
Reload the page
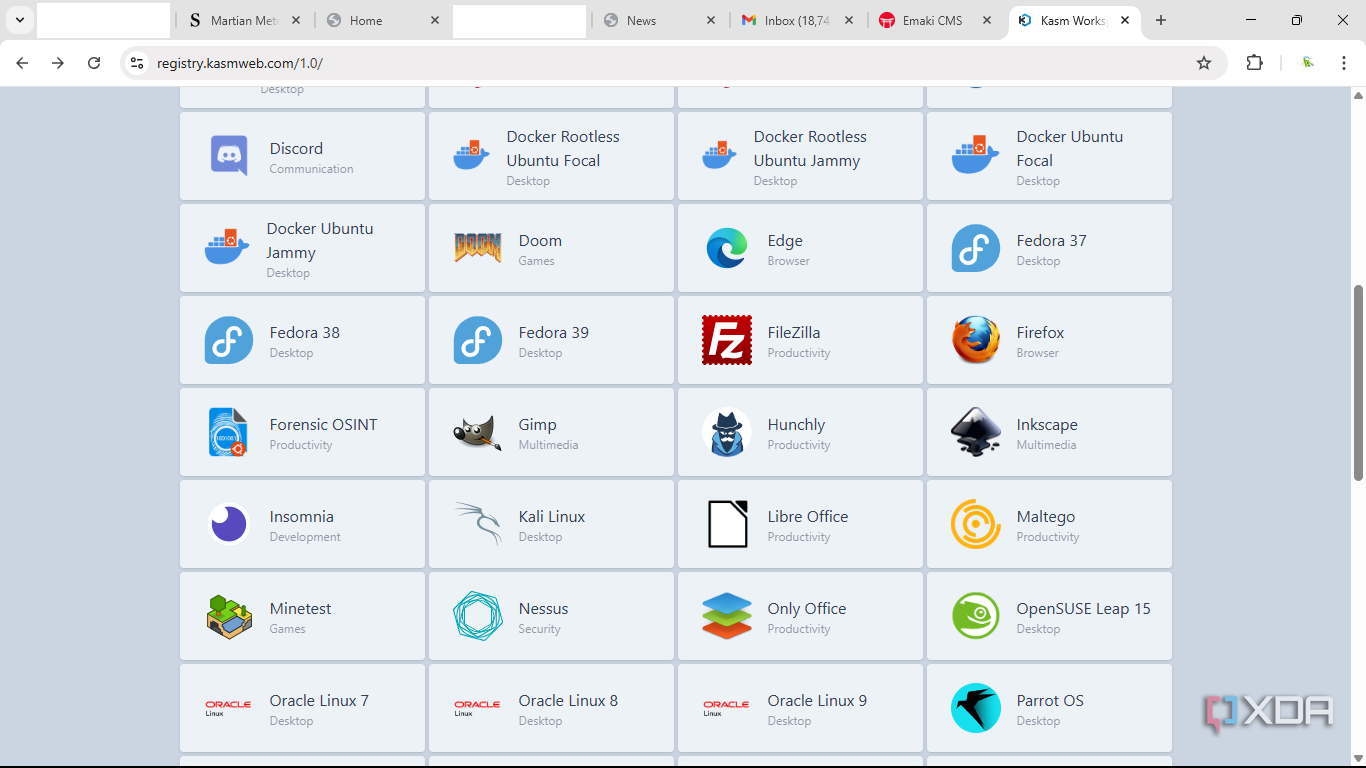coord(94,63)
